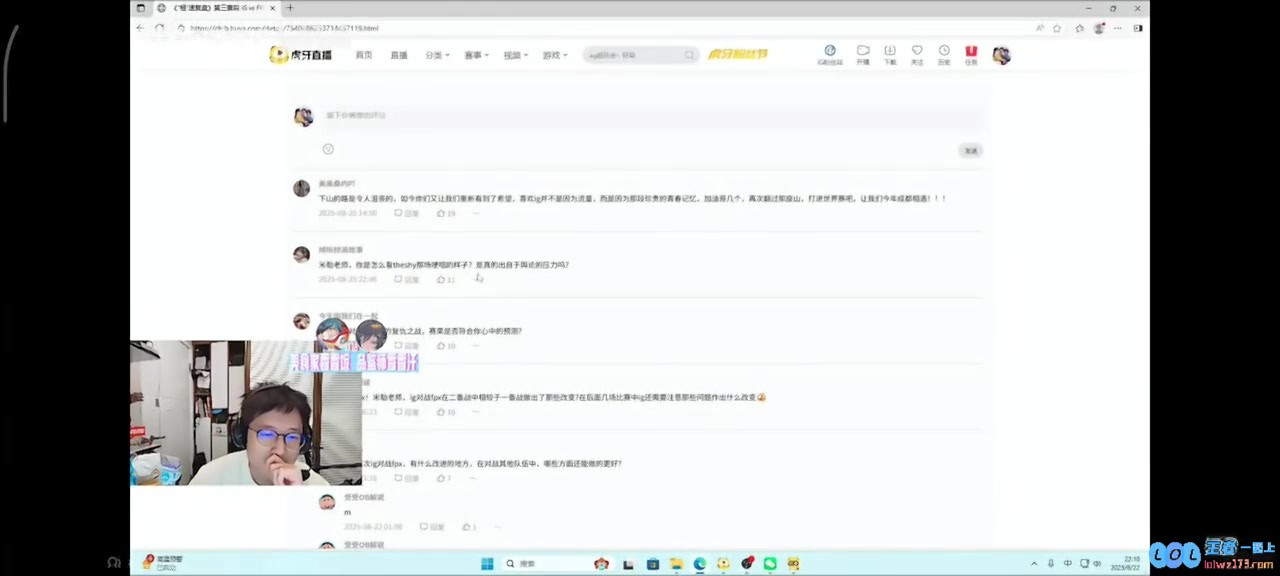Image resolution: width=1280 pixels, height=576 pixels.
Task: Open WeChat from the taskbar
Action: point(770,564)
